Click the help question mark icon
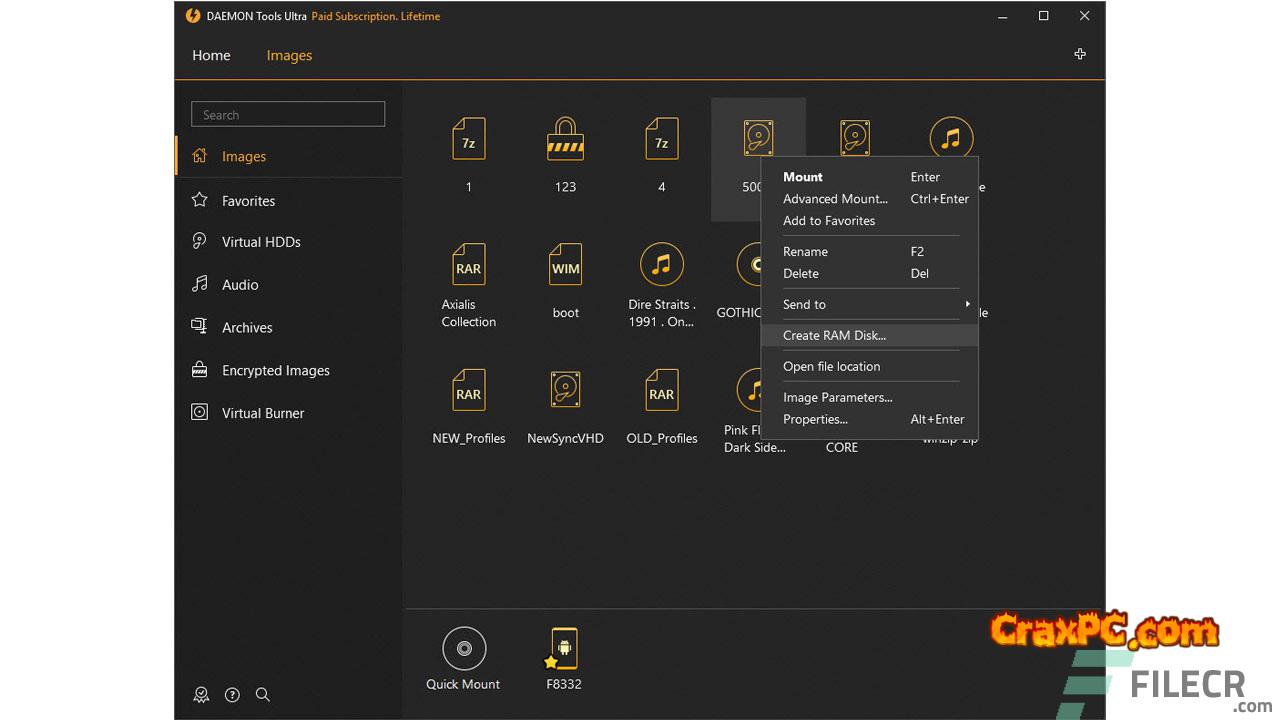 coord(232,695)
